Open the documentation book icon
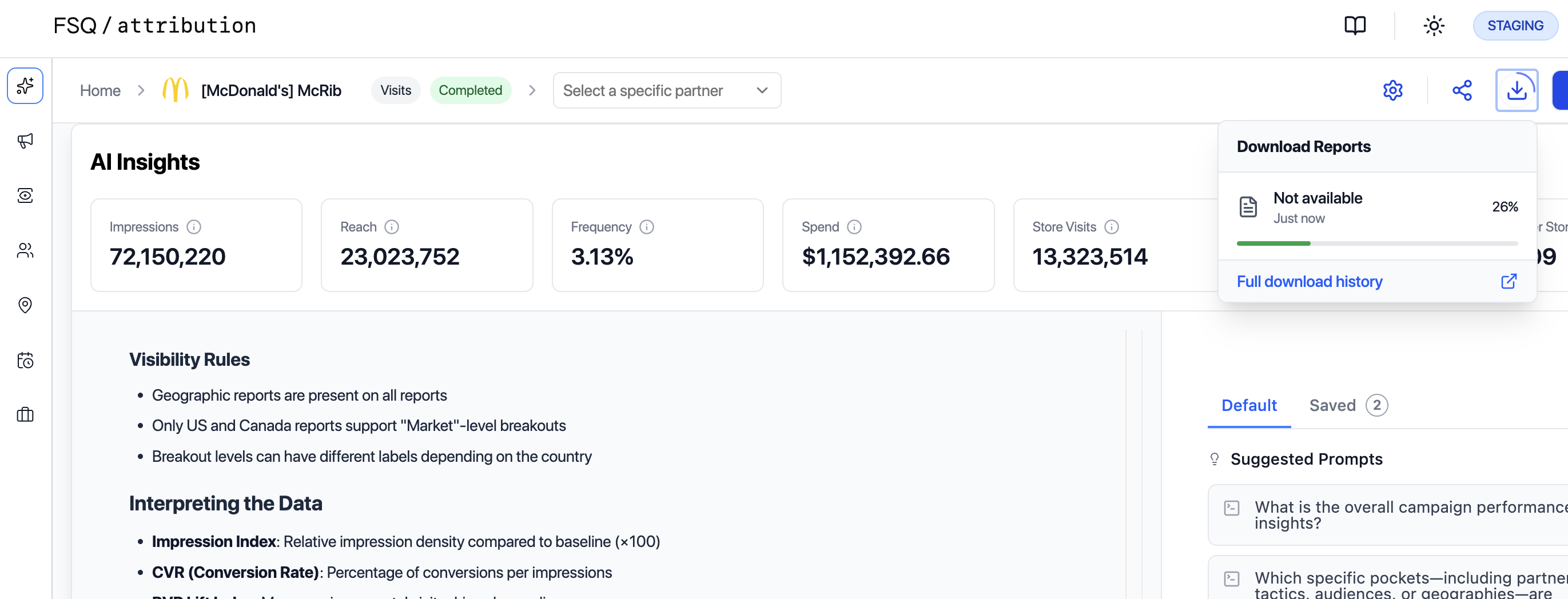Screen dimensions: 1568x599 [1354, 26]
